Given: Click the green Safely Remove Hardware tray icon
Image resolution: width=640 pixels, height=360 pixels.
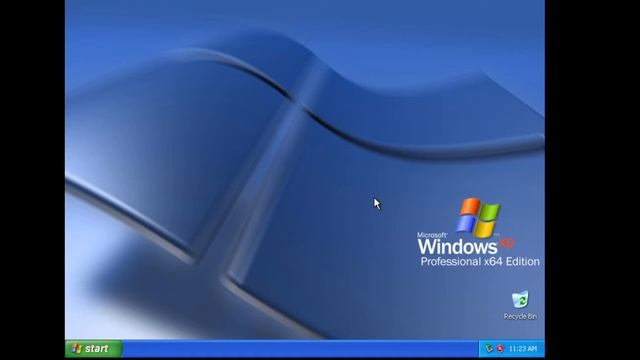Looking at the screenshot, I should (x=489, y=349).
